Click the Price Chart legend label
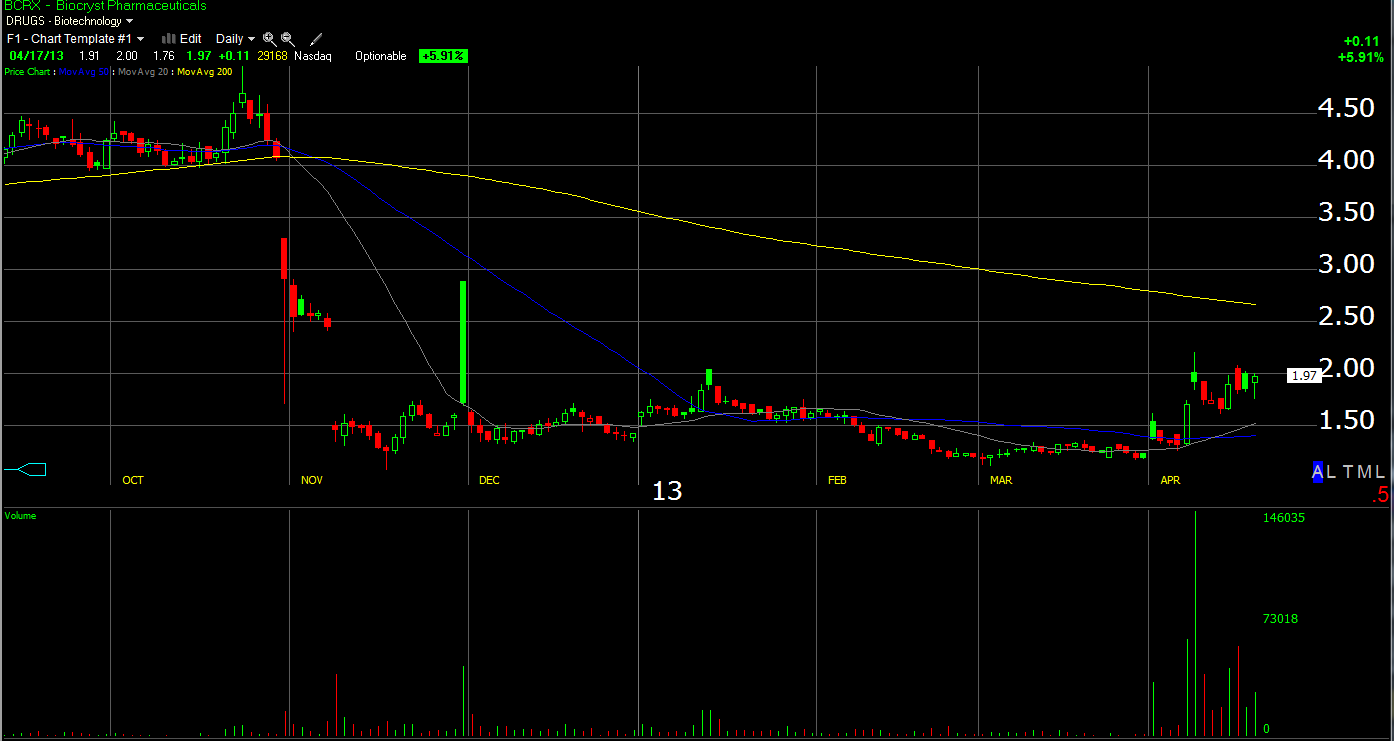Screen dimensions: 1394x741 coord(27,72)
